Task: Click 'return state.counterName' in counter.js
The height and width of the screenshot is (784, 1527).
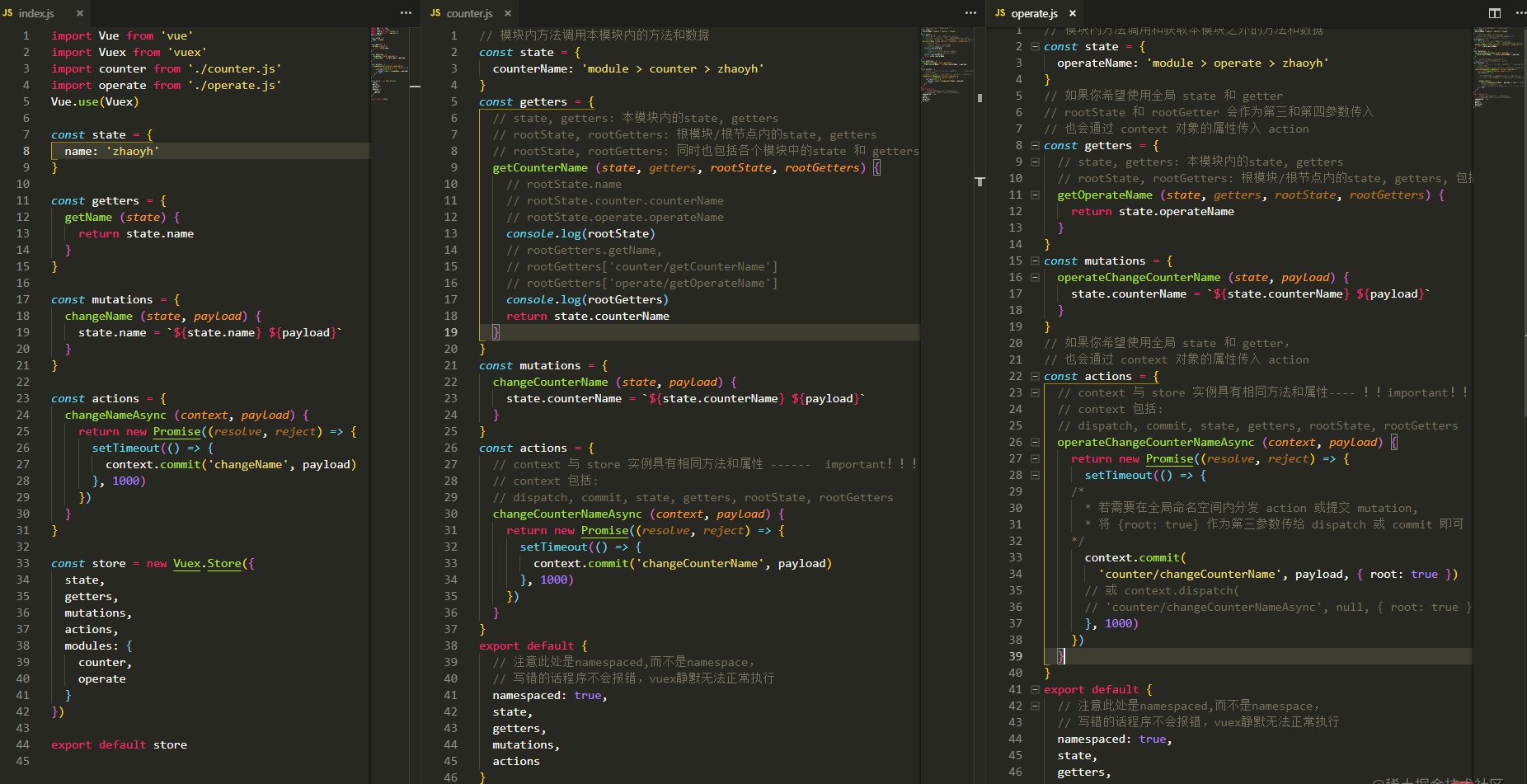Action: (588, 316)
